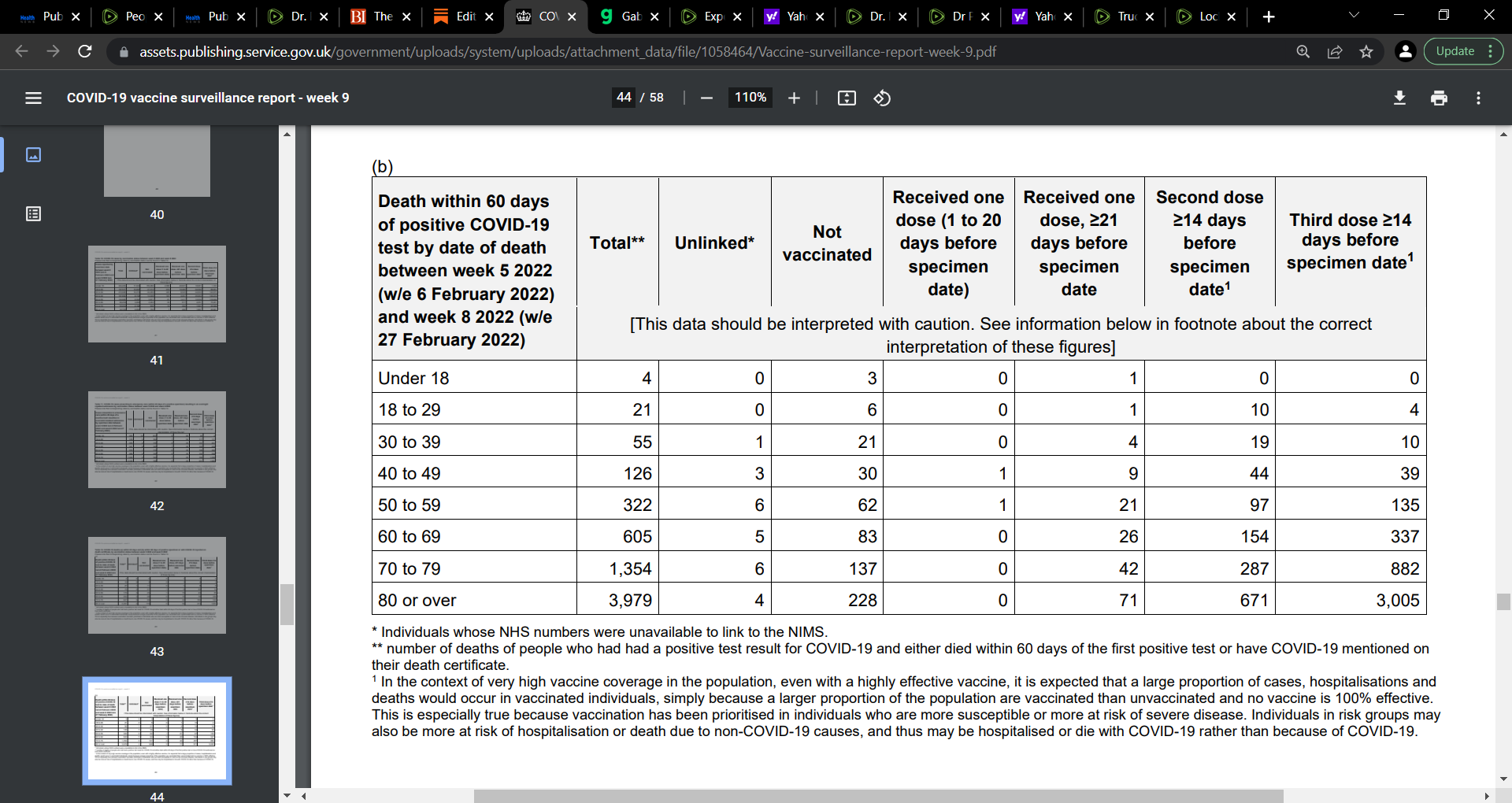Zoom in the PDF with plus
The height and width of the screenshot is (803, 1512).
[x=794, y=98]
